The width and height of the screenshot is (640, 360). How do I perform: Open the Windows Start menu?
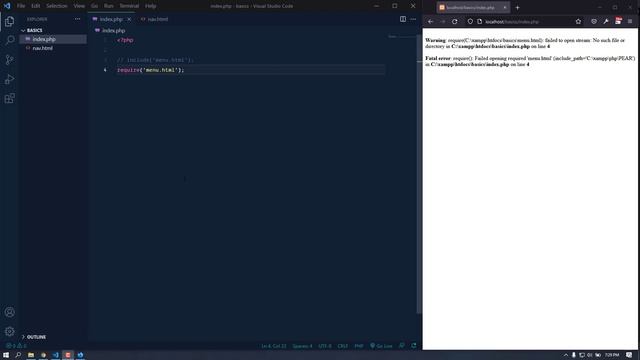(x=6, y=355)
